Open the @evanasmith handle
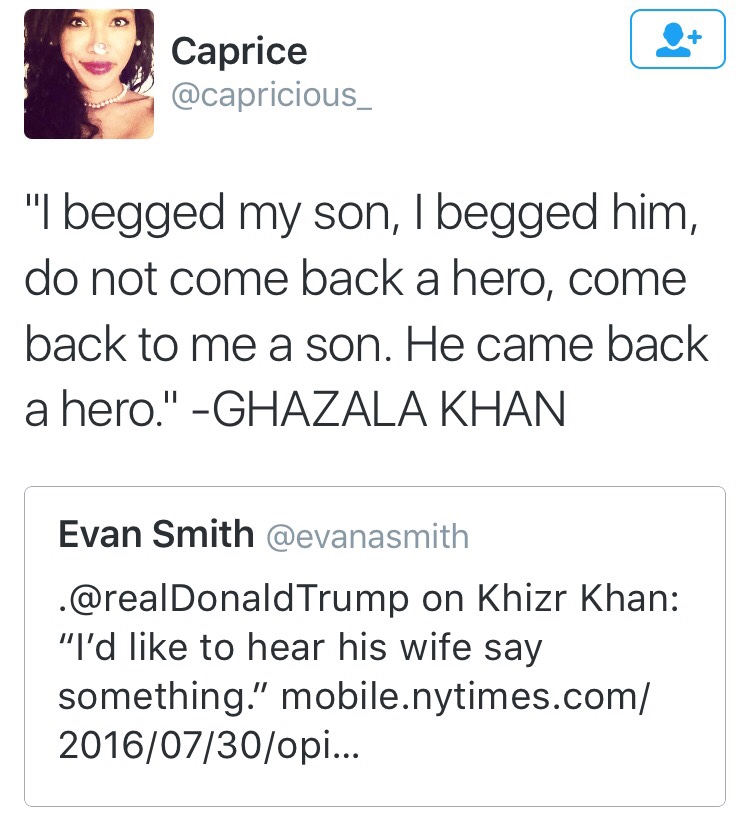The width and height of the screenshot is (750, 815). click(x=366, y=537)
